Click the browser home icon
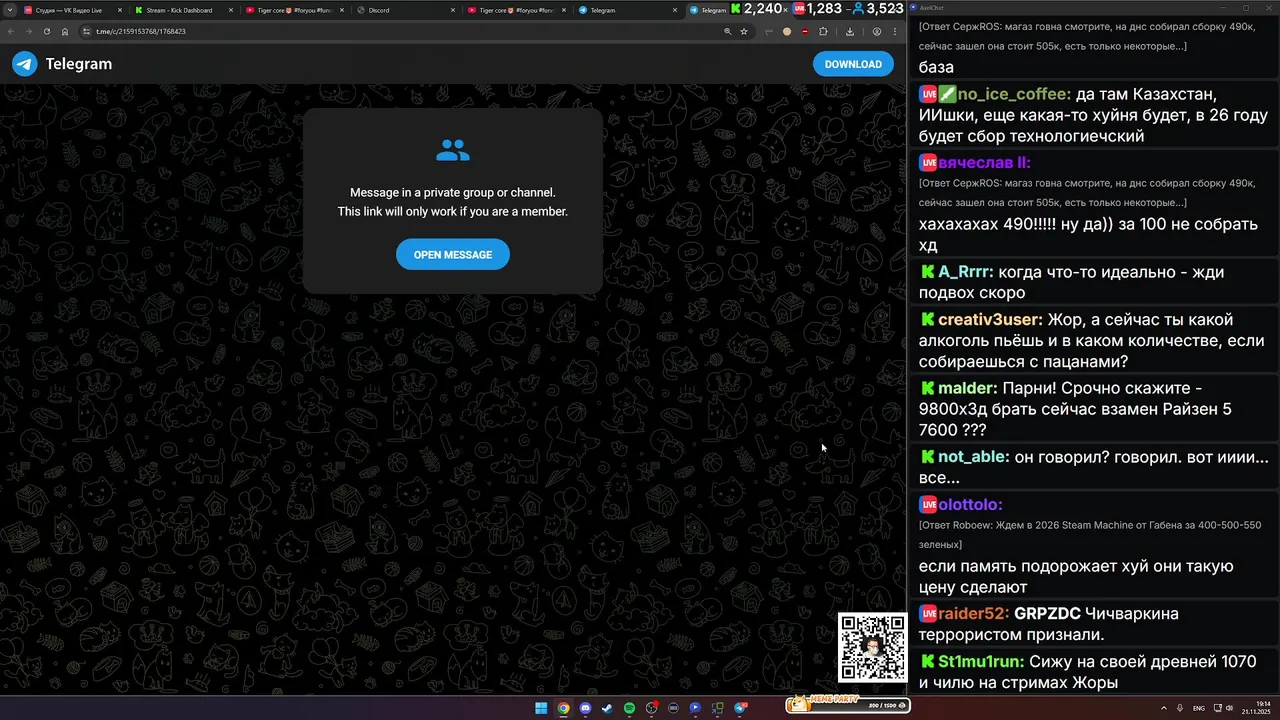This screenshot has height=720, width=1280. (65, 31)
